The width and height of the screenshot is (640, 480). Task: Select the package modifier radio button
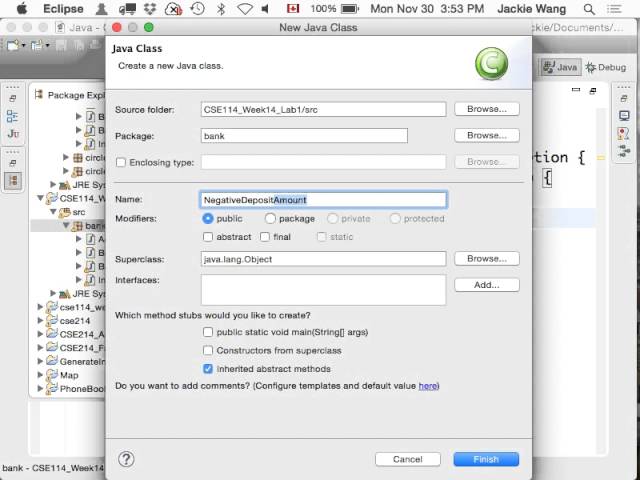[270, 218]
